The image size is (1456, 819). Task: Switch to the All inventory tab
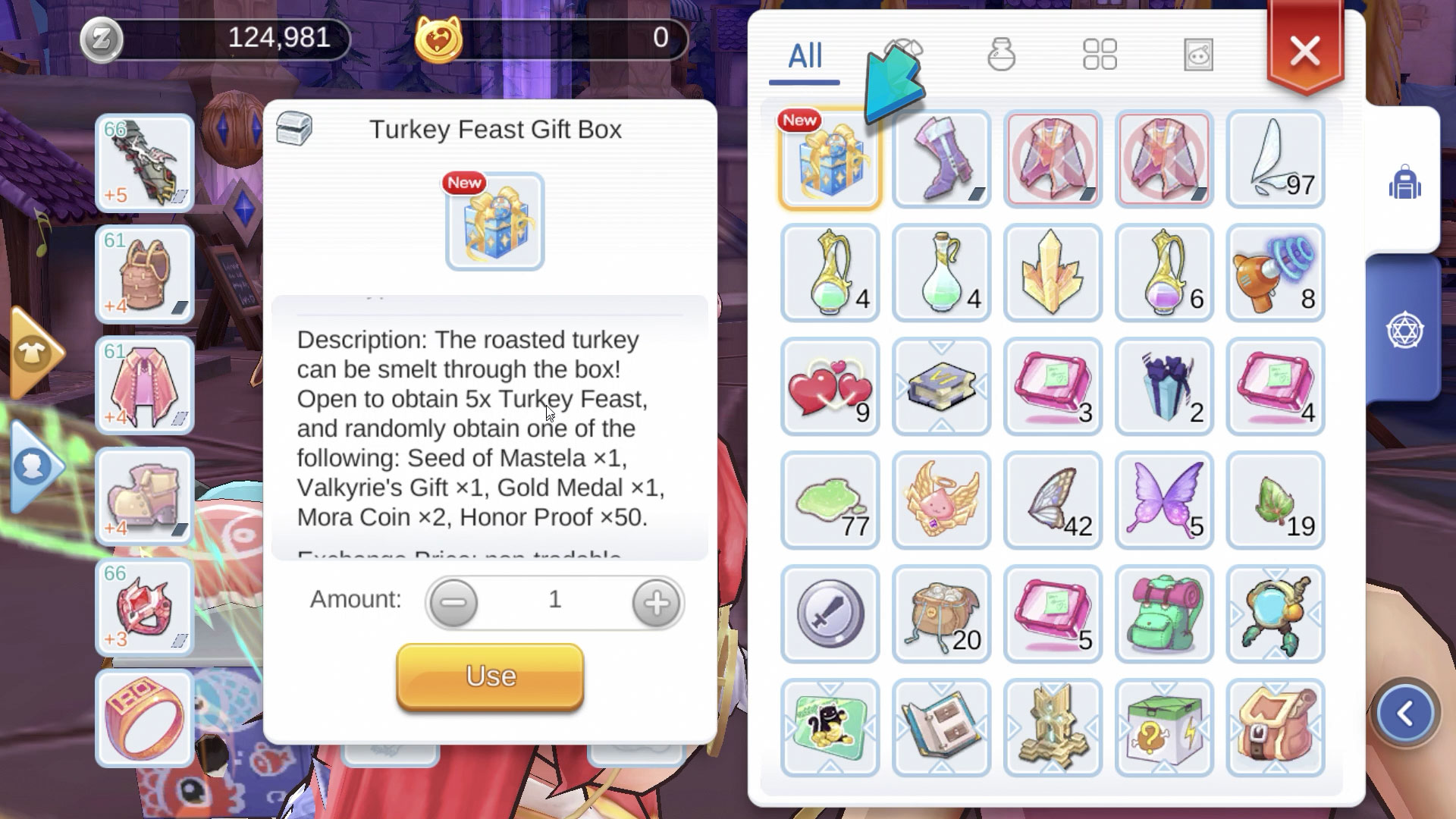(x=805, y=56)
